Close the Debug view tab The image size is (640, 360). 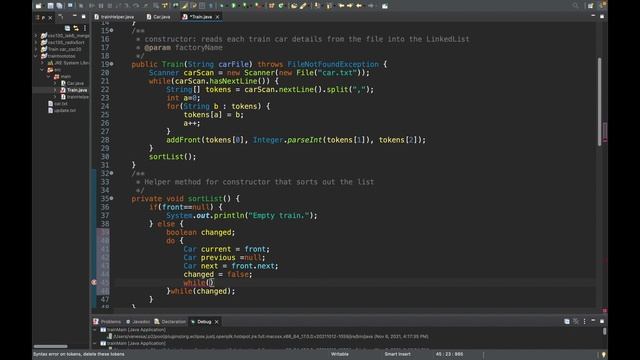click(x=217, y=322)
